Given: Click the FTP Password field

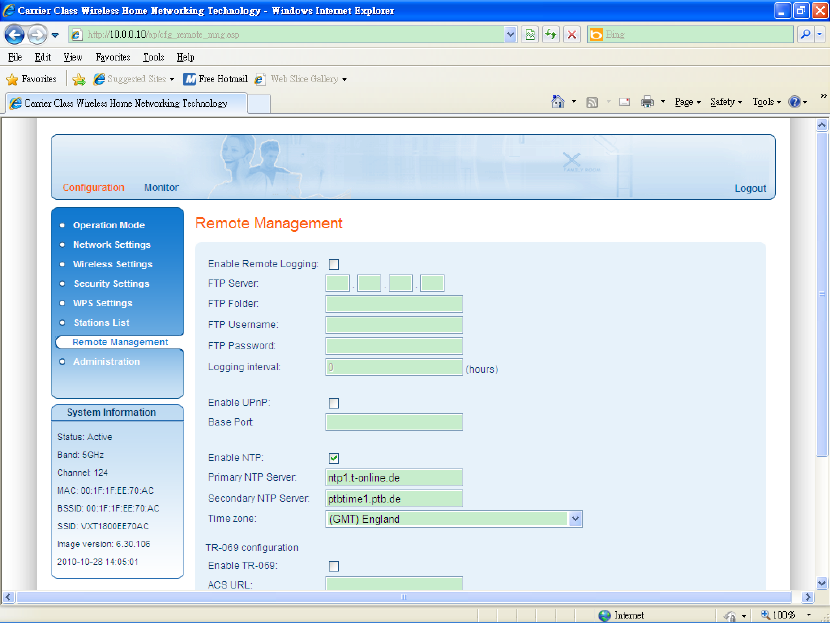Looking at the screenshot, I should 394,346.
